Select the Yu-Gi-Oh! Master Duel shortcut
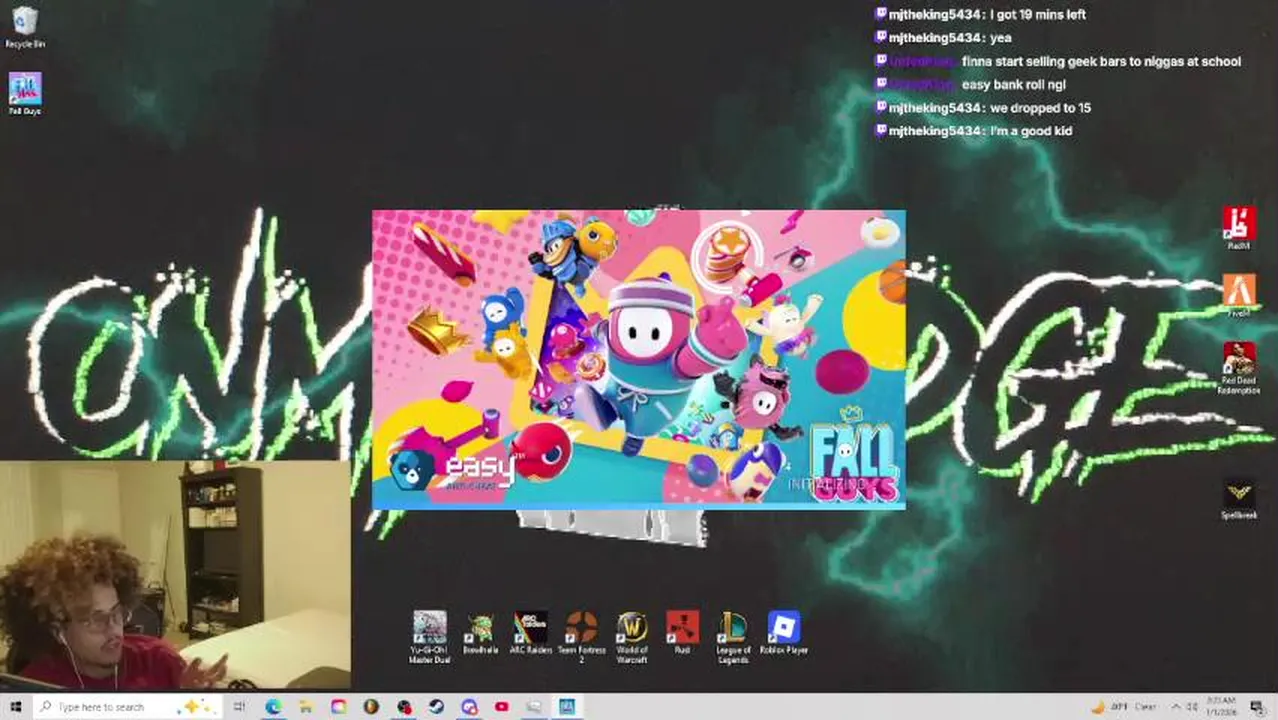 pyautogui.click(x=430, y=637)
